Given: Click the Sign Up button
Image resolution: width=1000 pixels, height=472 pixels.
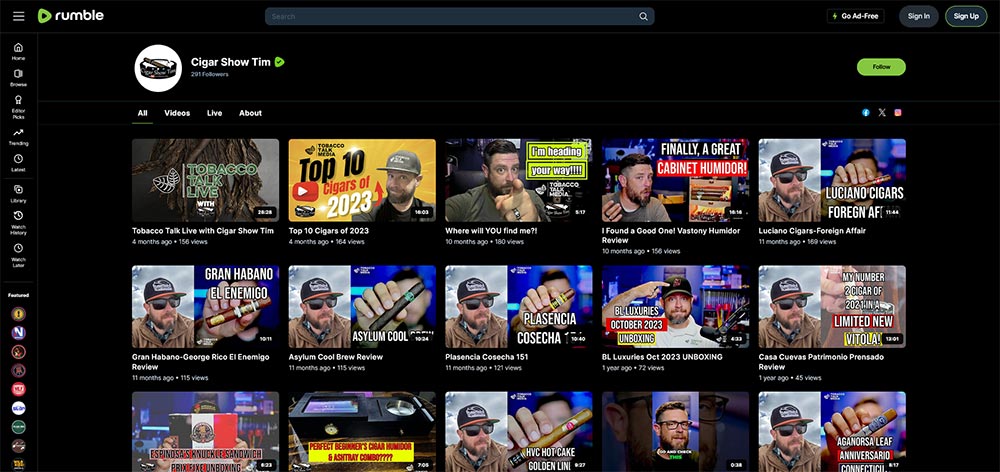Looking at the screenshot, I should pyautogui.click(x=966, y=16).
